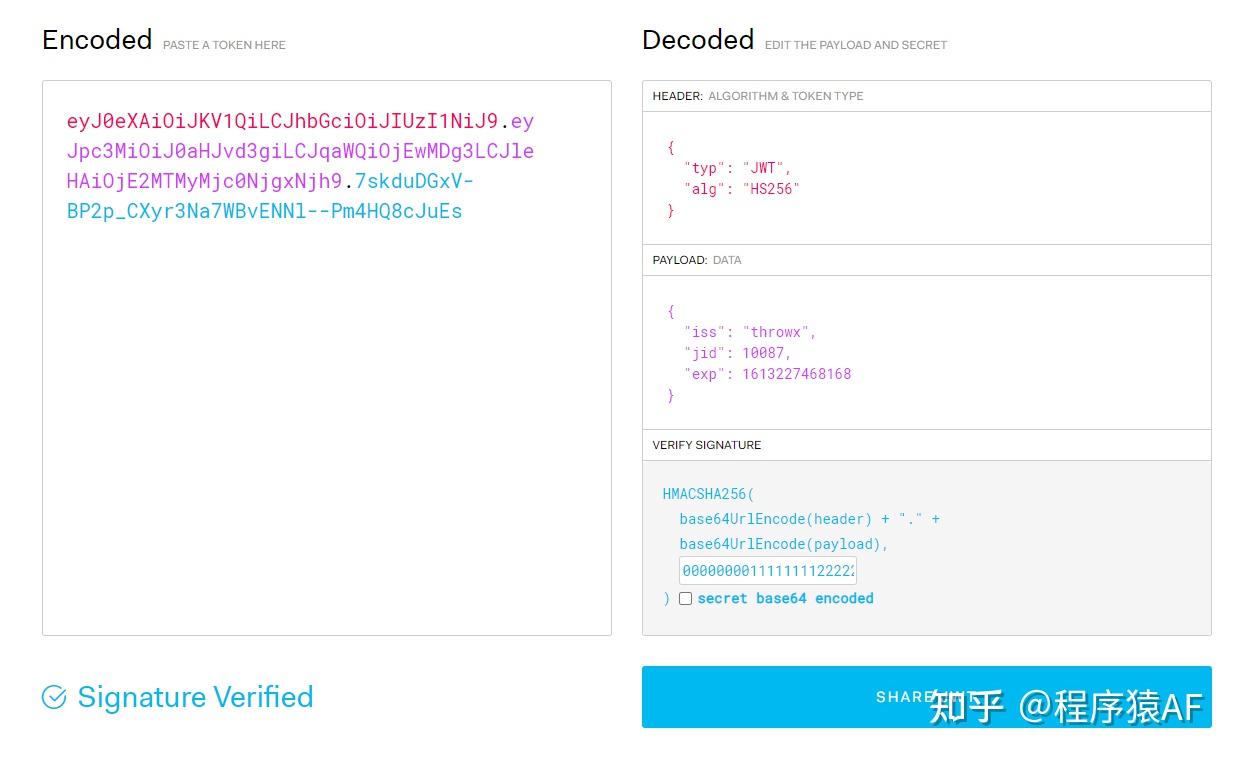
Task: Click the HMACSHA256( text in signature panel
Action: pos(708,494)
